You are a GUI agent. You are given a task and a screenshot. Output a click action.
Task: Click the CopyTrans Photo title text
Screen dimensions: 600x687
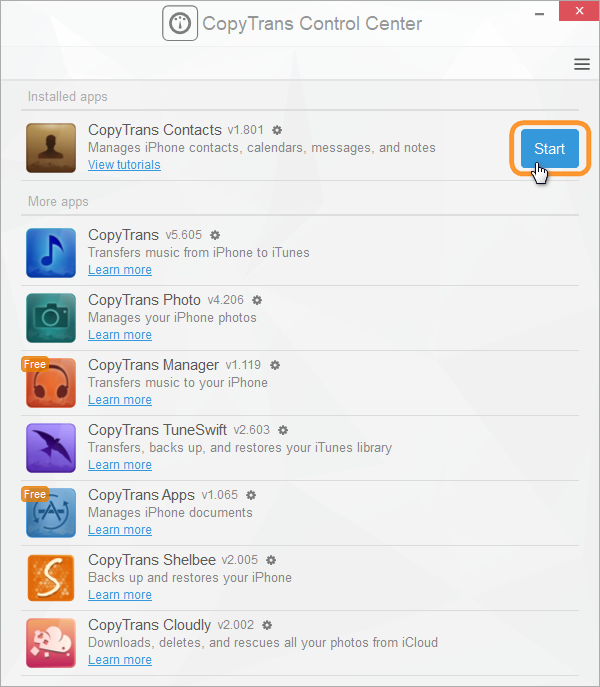tap(144, 300)
